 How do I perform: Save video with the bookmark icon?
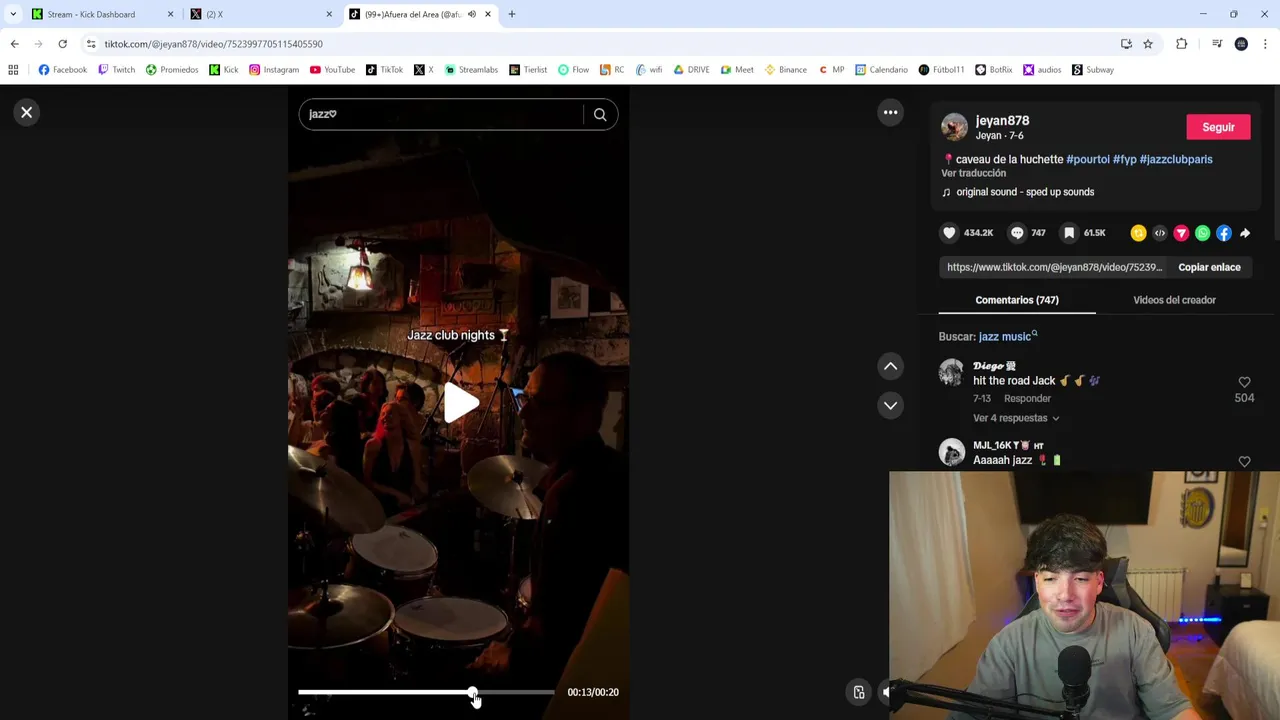tap(1069, 233)
